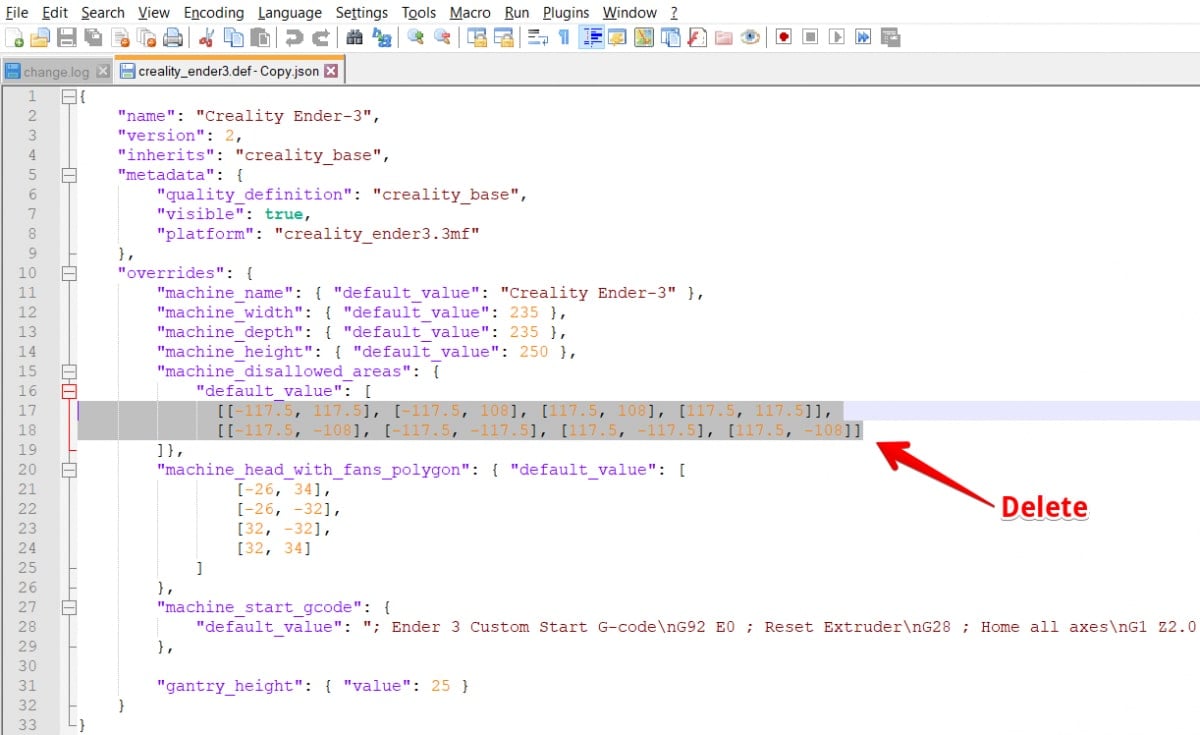
Task: Cut selection with the scissors icon
Action: point(206,38)
